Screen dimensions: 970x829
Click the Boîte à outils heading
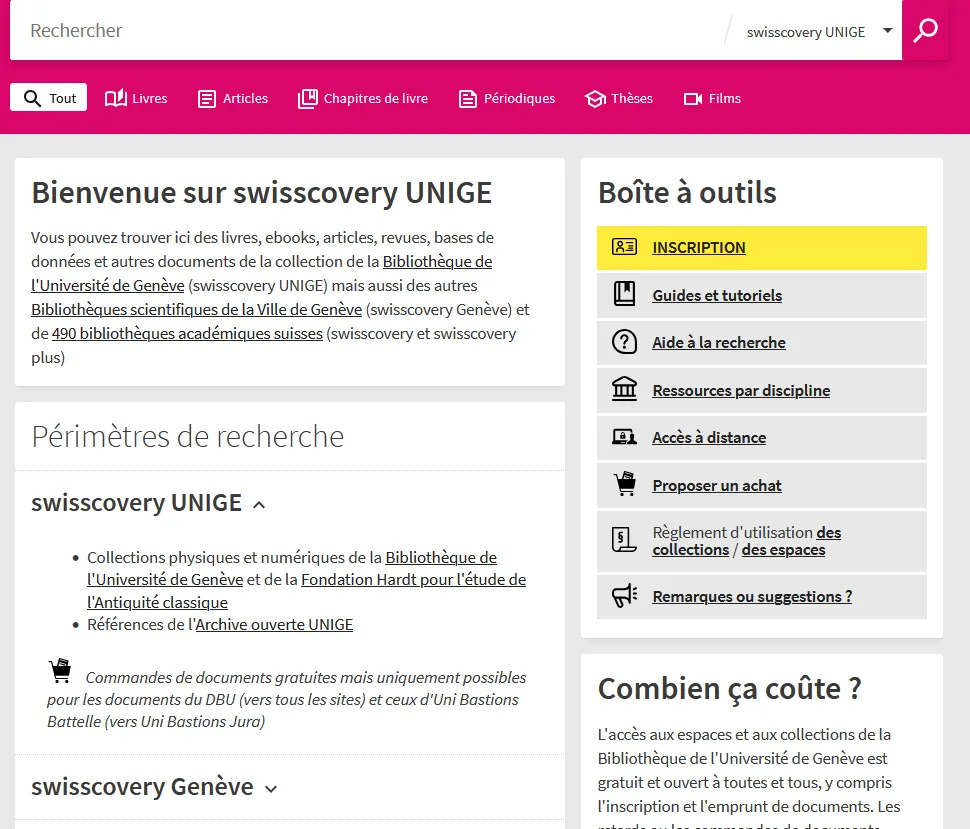[x=687, y=192]
